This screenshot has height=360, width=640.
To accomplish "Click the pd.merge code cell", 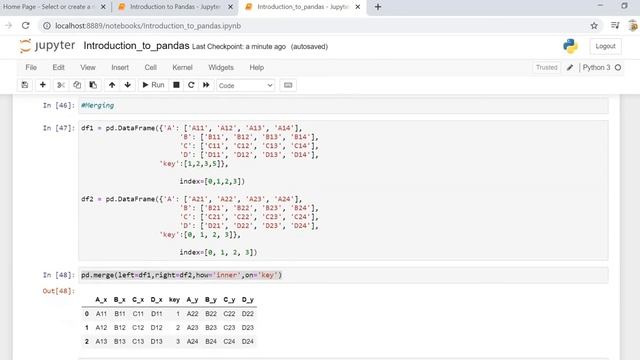I will [x=343, y=275].
